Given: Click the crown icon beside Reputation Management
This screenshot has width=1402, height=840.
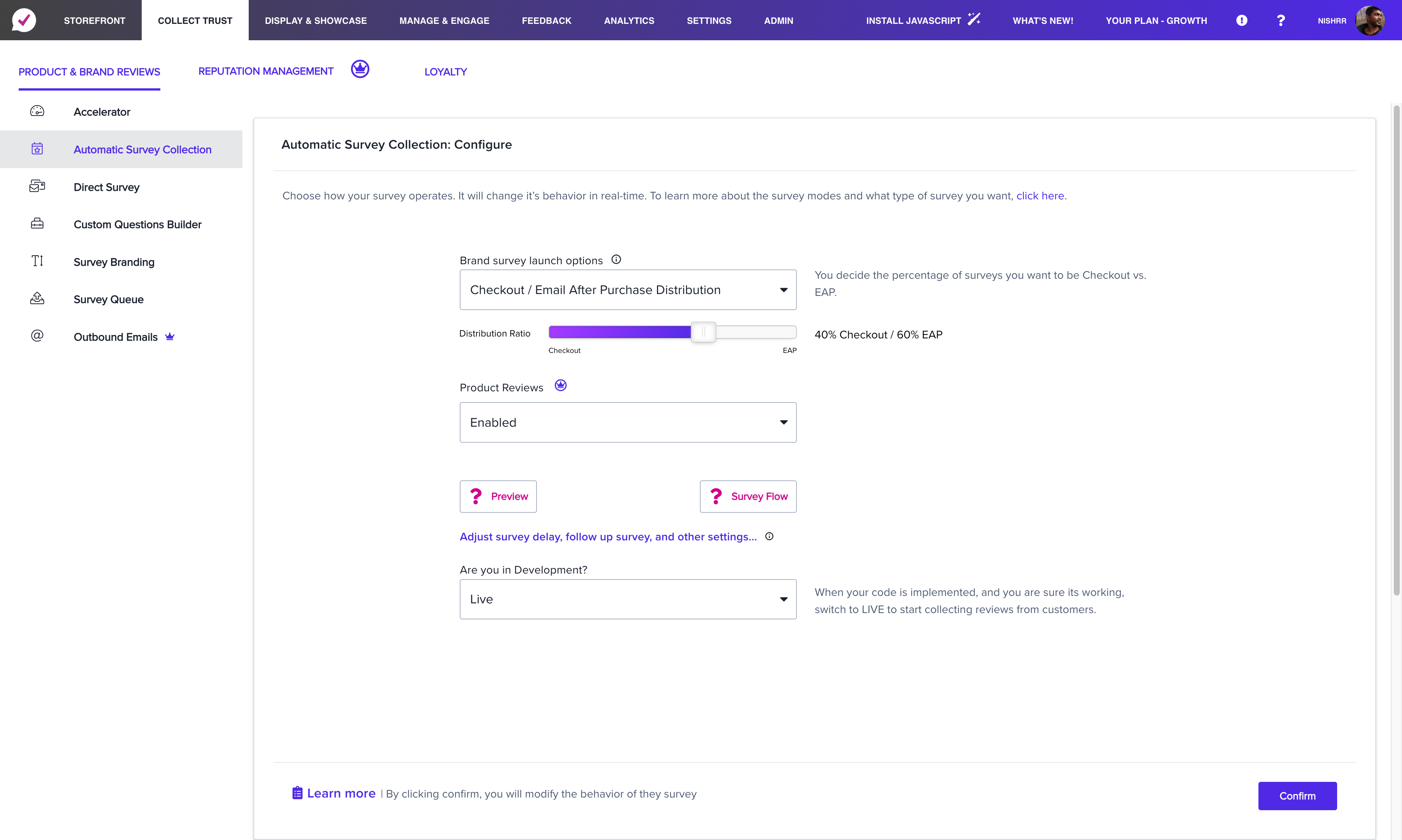Looking at the screenshot, I should 360,69.
